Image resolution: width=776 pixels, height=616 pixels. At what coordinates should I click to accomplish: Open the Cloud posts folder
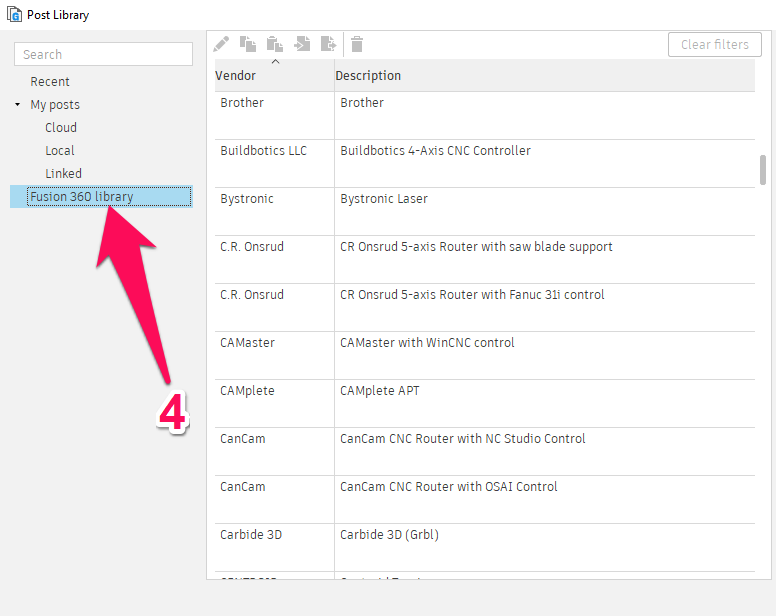click(x=61, y=128)
